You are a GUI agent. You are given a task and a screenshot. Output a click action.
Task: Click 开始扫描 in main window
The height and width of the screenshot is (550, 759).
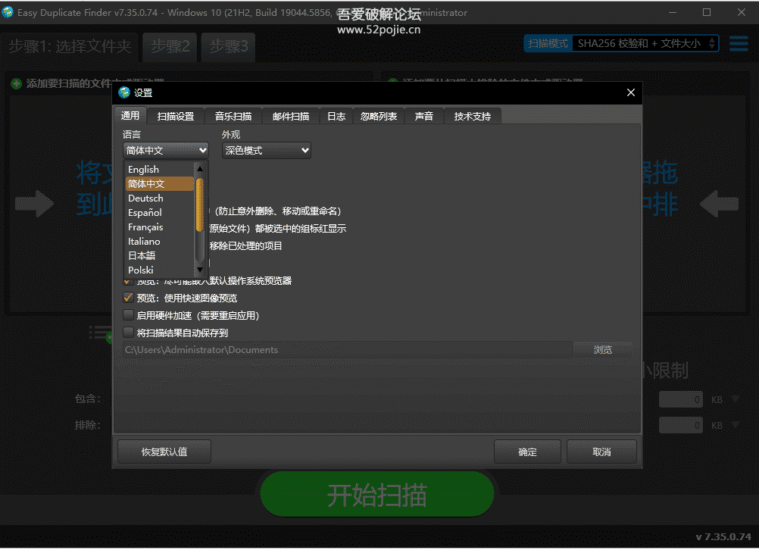(x=377, y=494)
